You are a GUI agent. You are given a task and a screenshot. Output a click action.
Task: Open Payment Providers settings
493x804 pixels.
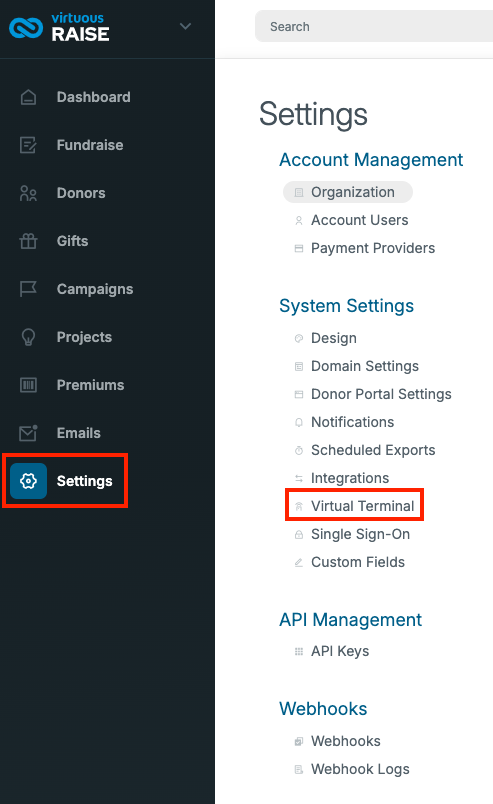[373, 248]
